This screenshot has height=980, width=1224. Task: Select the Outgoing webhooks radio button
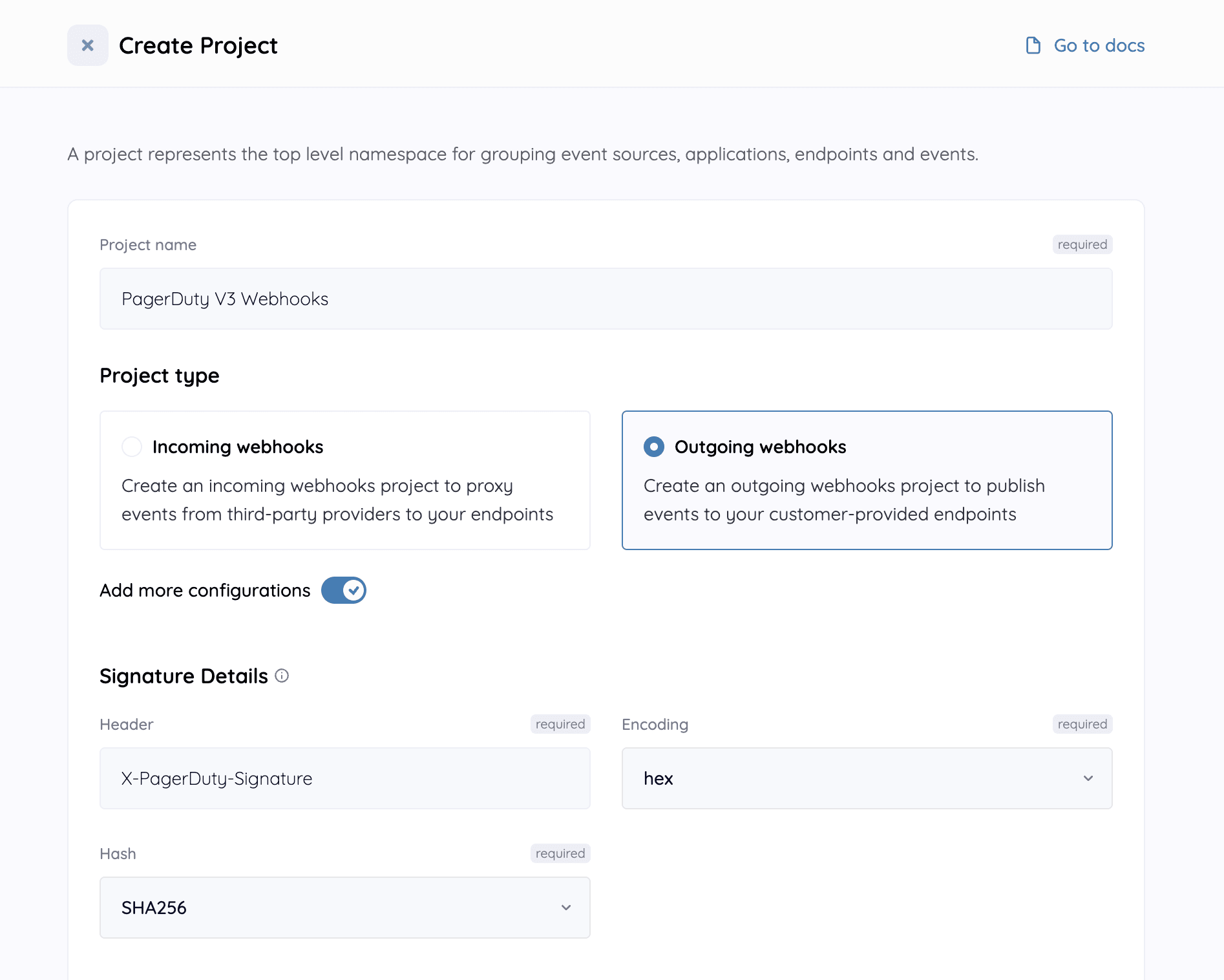654,447
